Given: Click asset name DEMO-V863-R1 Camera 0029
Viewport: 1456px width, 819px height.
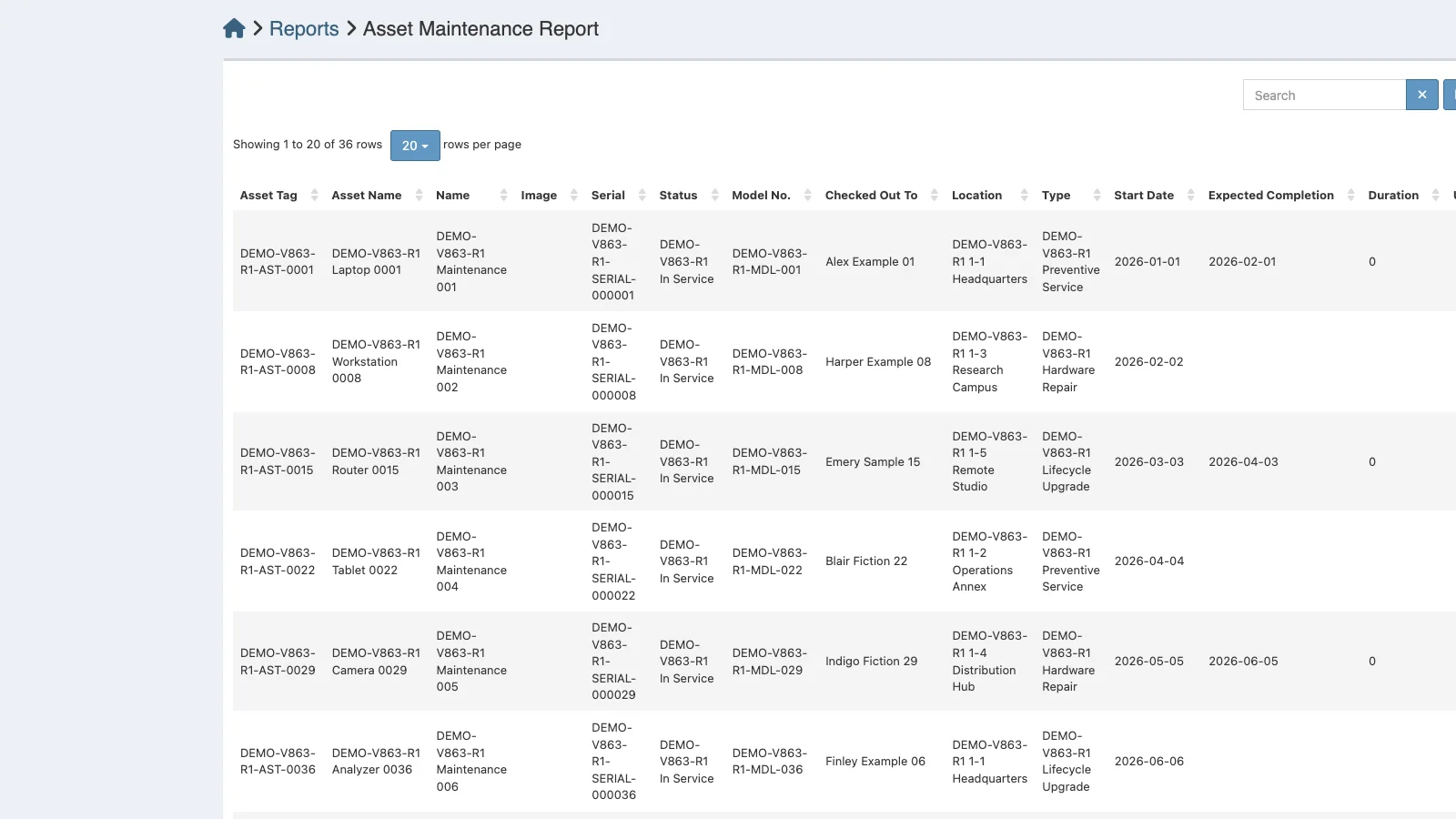Looking at the screenshot, I should 376,662.
